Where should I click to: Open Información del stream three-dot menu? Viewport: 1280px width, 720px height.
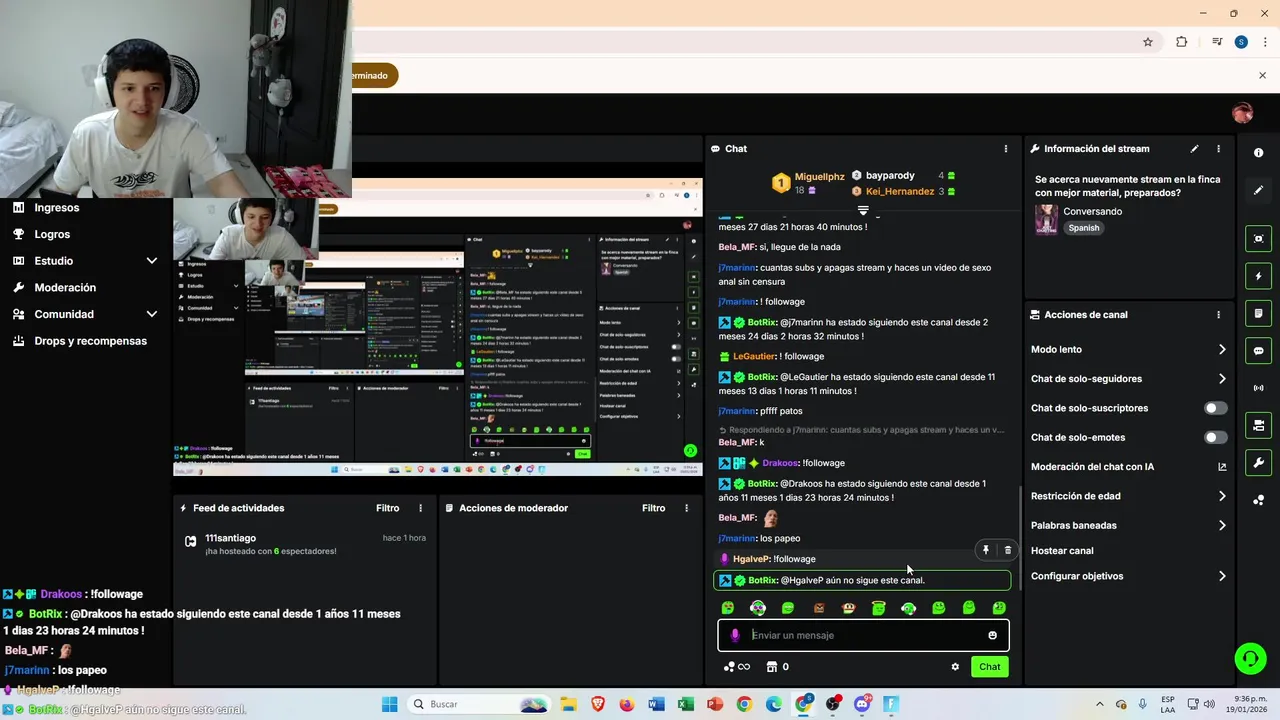click(x=1218, y=149)
